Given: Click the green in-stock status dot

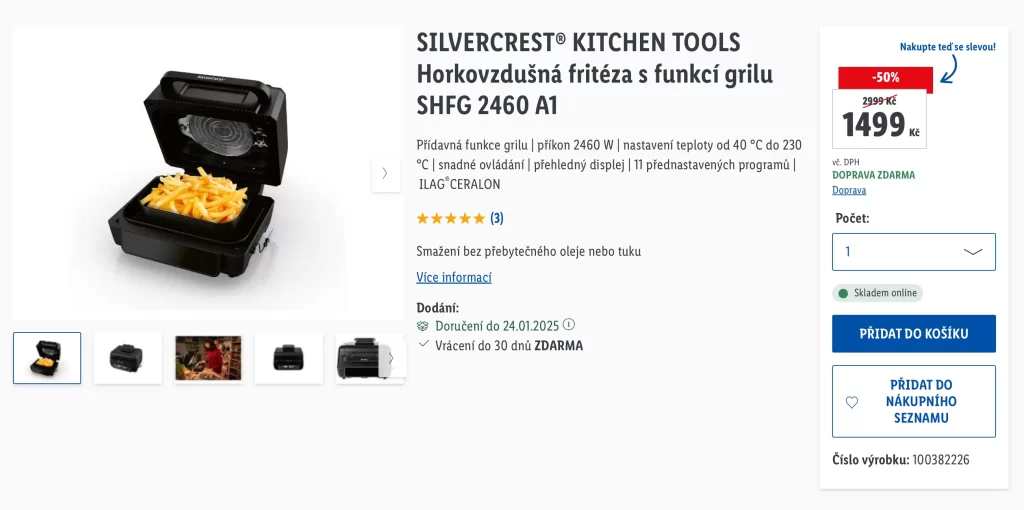Looking at the screenshot, I should (843, 293).
